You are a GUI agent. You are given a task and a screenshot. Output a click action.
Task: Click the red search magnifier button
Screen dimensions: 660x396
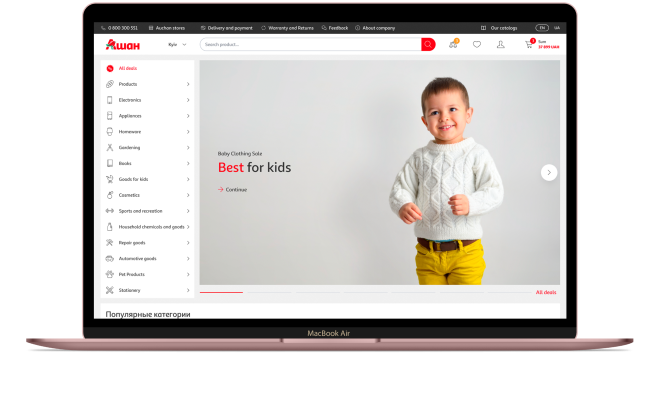pos(428,44)
